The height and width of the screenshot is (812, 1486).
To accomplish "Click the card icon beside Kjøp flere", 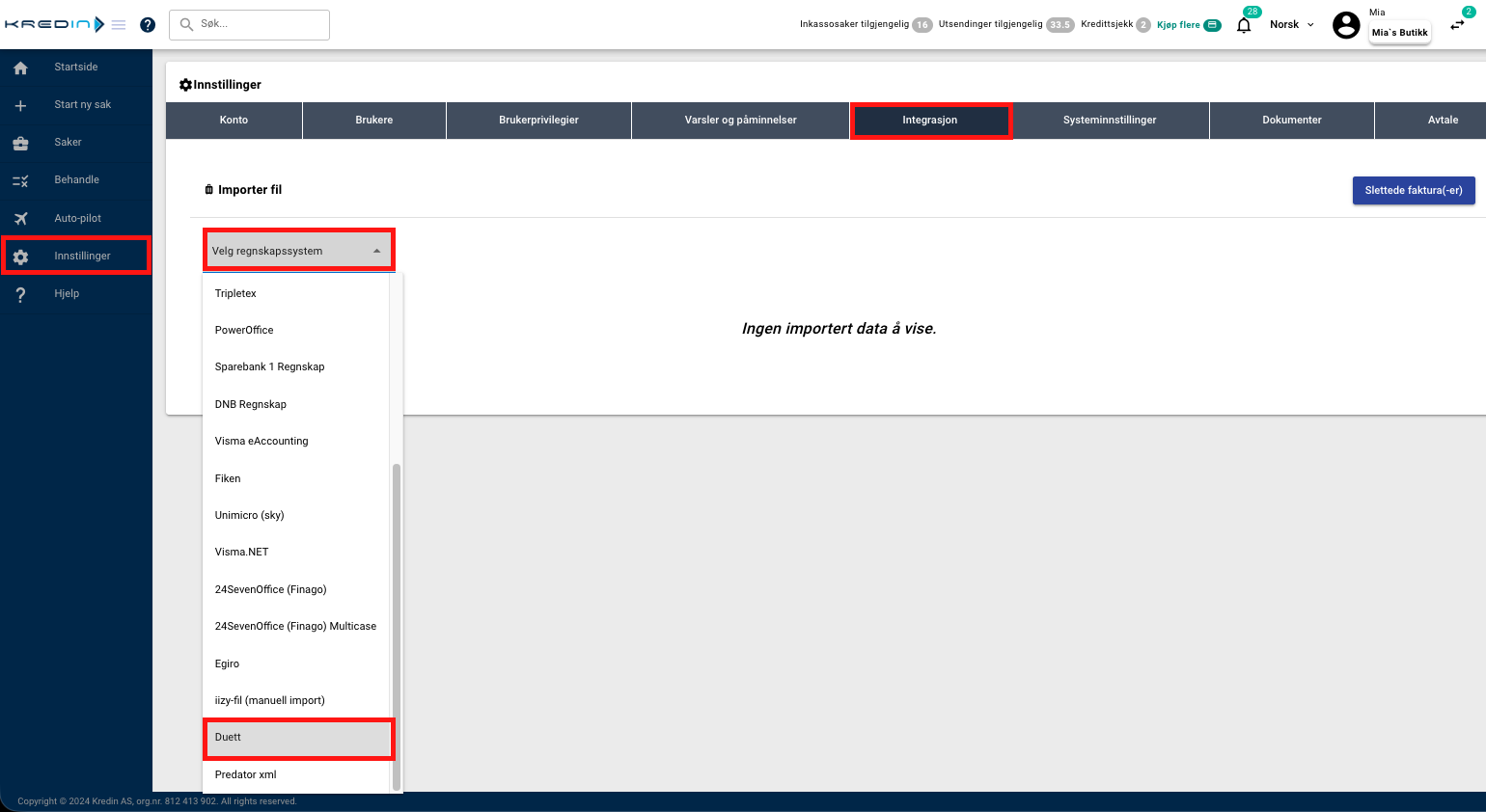I will [1213, 25].
